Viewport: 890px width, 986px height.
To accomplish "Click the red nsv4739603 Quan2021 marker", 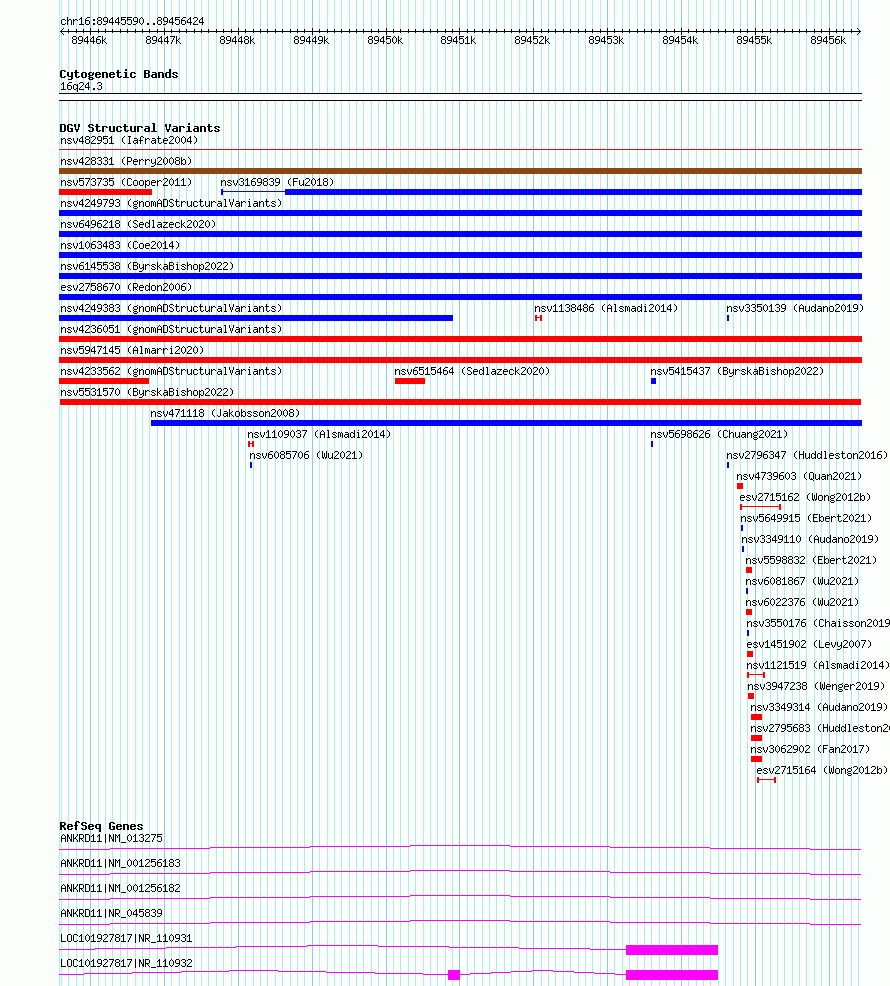I will (x=740, y=486).
